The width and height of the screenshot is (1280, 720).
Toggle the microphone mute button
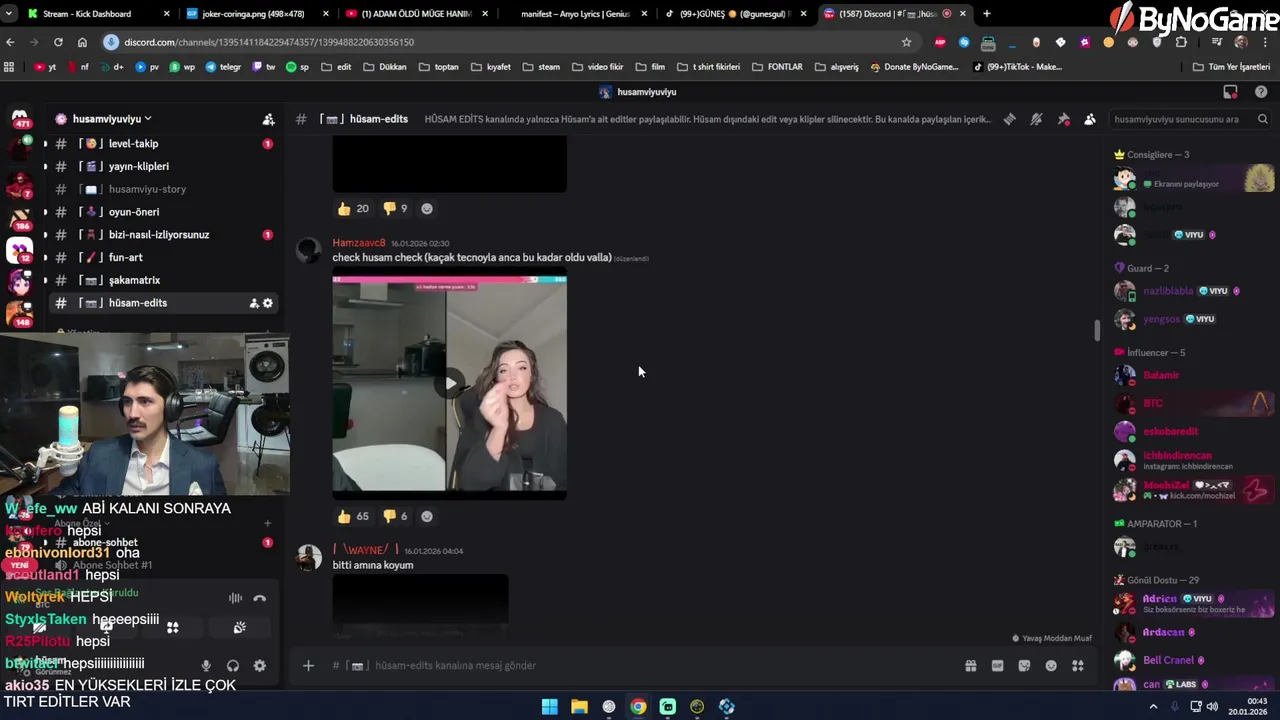coord(206,666)
